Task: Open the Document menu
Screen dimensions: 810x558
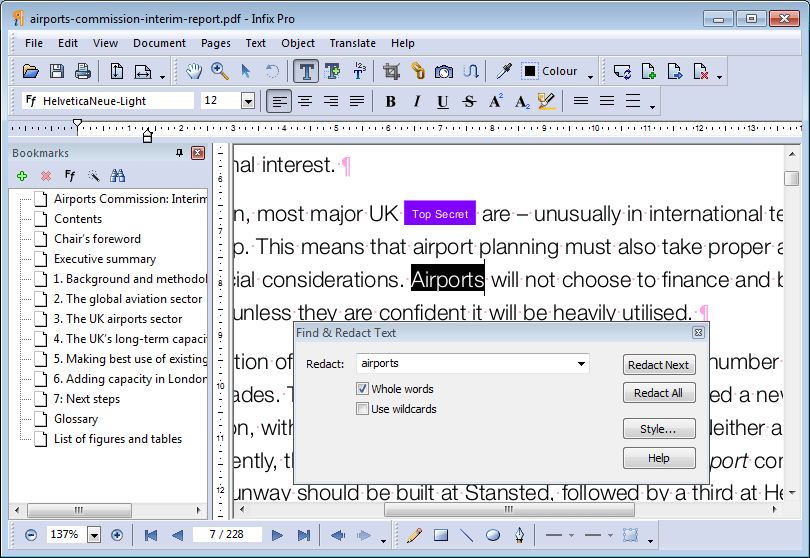Action: (x=159, y=43)
